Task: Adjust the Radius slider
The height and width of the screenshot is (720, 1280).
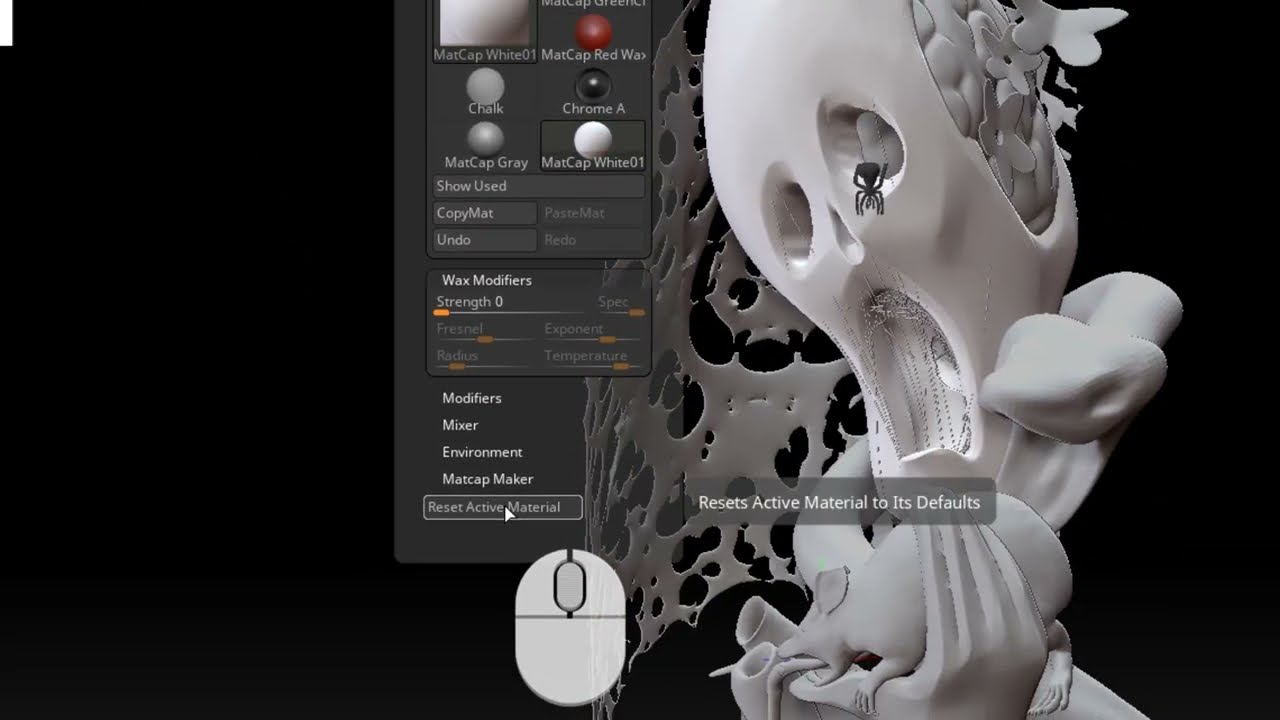Action: (x=485, y=358)
